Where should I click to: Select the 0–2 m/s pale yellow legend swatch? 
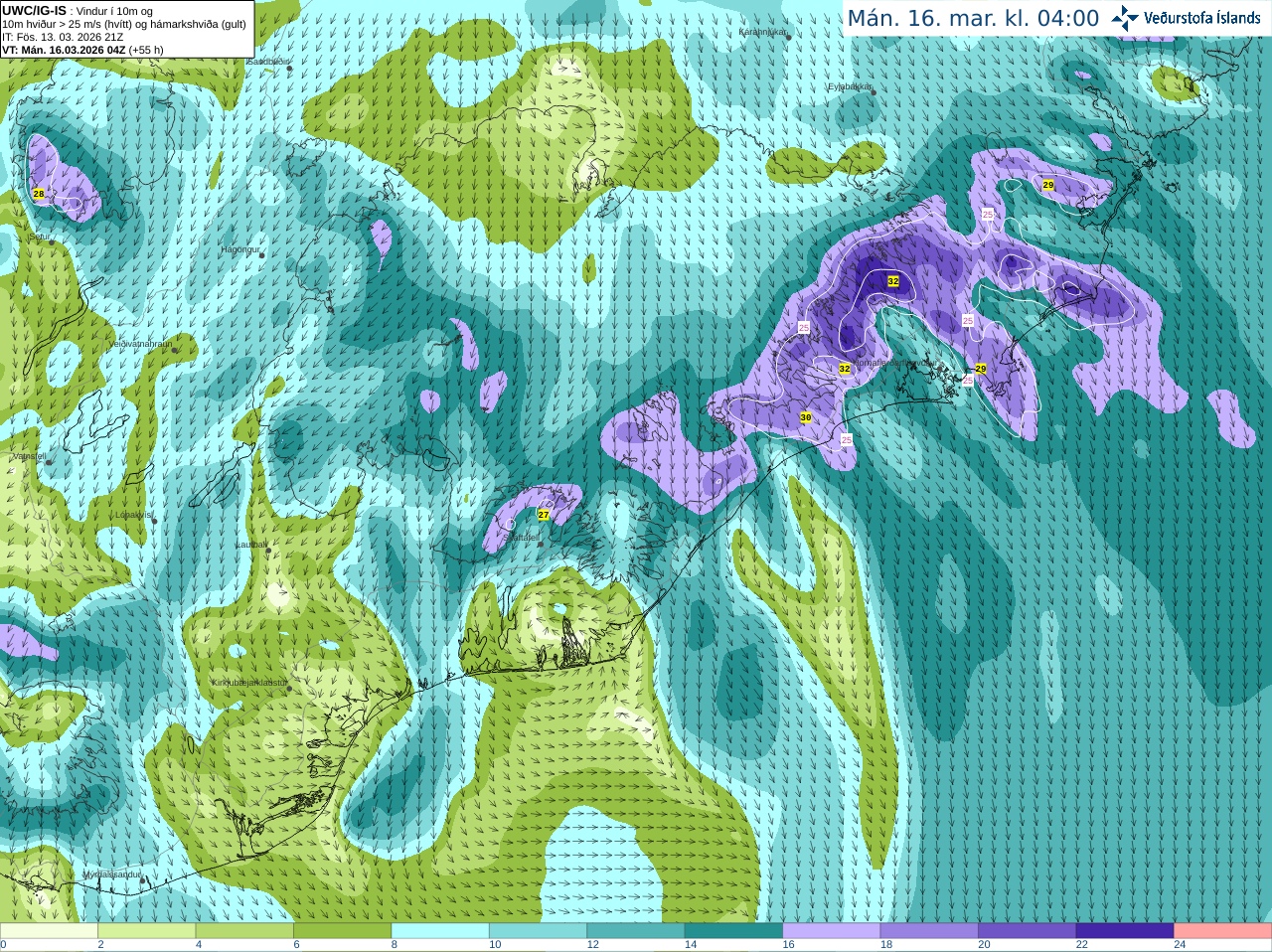pos(49,931)
